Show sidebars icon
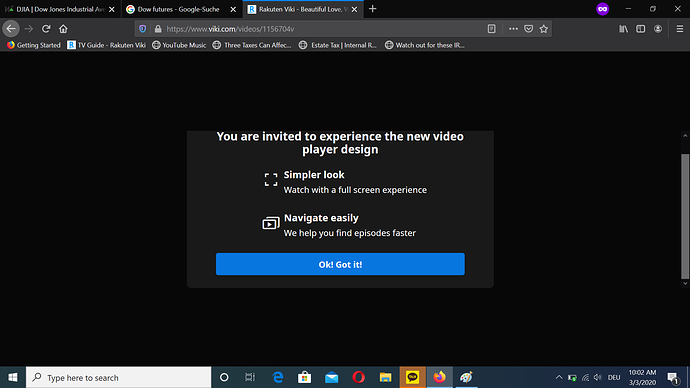The width and height of the screenshot is (690, 388). [641, 29]
